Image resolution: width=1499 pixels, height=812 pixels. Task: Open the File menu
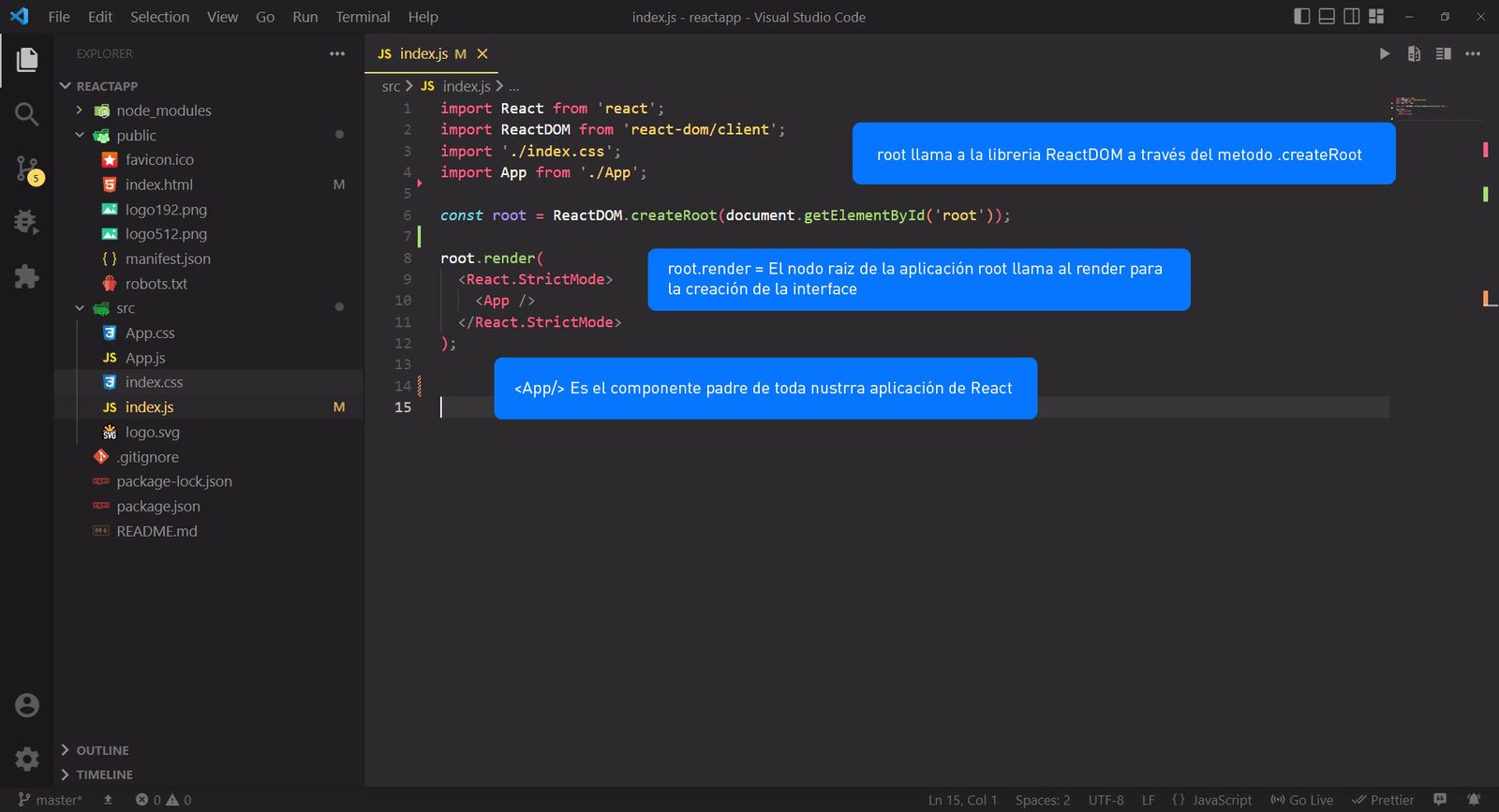(x=59, y=17)
